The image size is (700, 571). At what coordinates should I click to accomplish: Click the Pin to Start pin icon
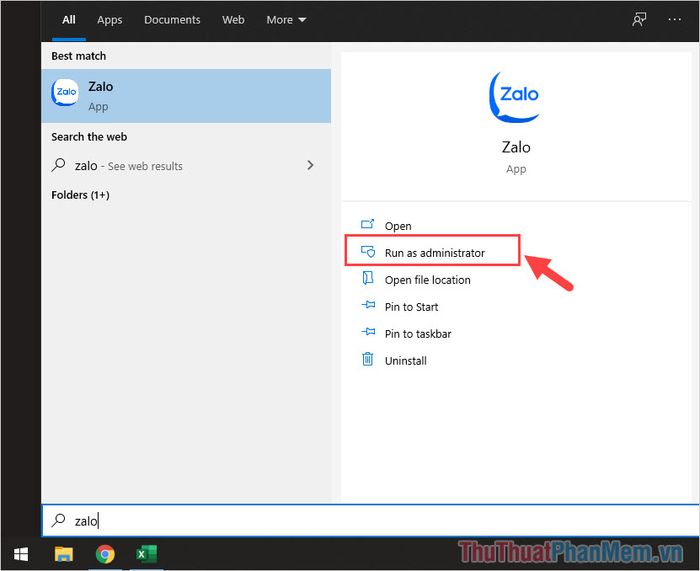[x=368, y=305]
